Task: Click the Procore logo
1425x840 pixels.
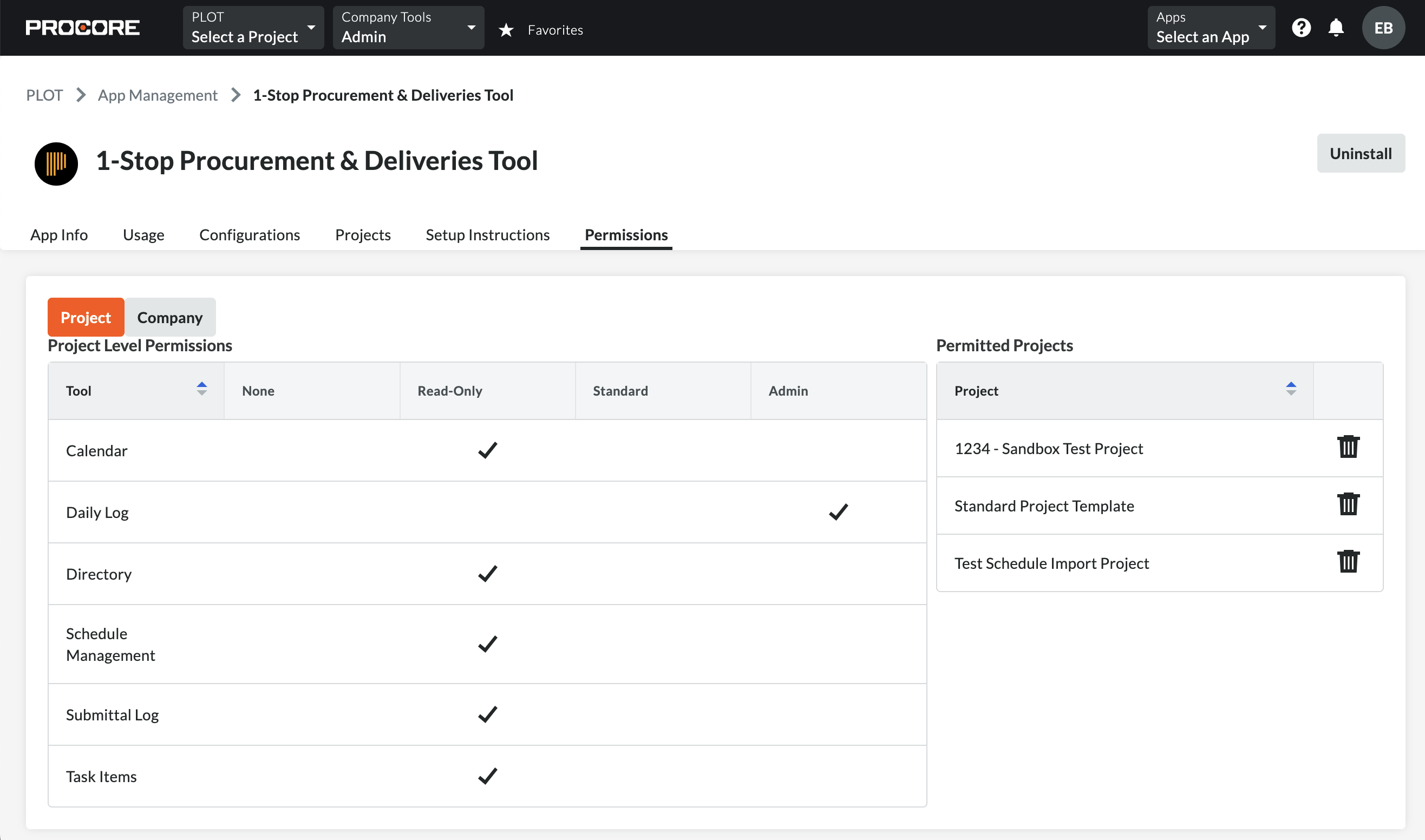Action: (83, 28)
